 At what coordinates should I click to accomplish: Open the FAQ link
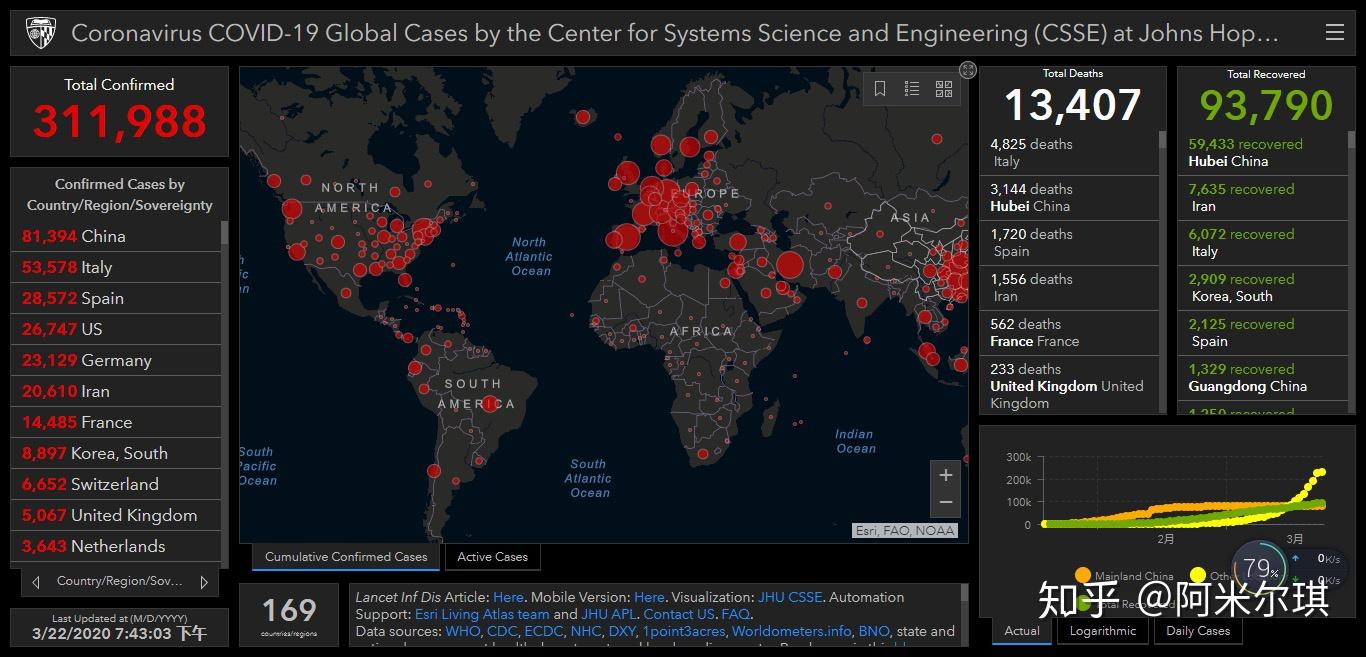[x=735, y=614]
